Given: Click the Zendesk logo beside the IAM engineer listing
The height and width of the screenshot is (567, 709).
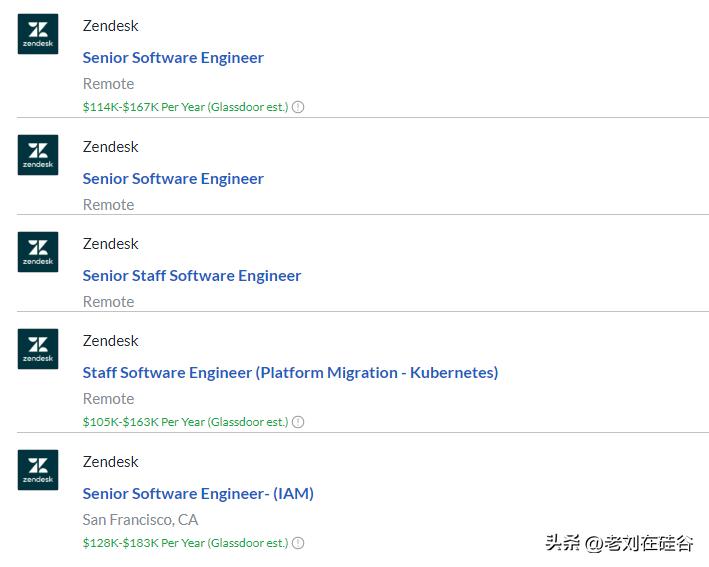Looking at the screenshot, I should [38, 470].
